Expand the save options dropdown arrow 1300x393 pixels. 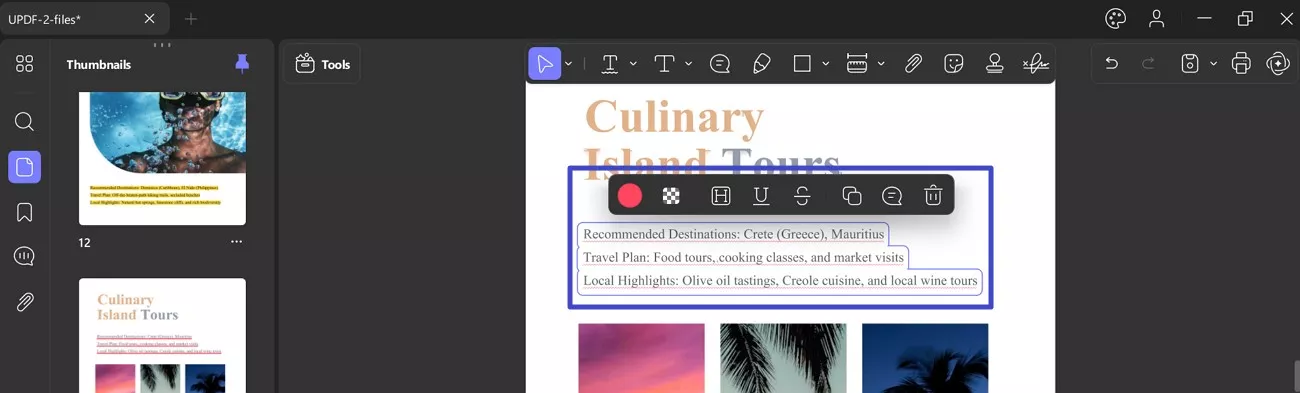tap(1213, 64)
